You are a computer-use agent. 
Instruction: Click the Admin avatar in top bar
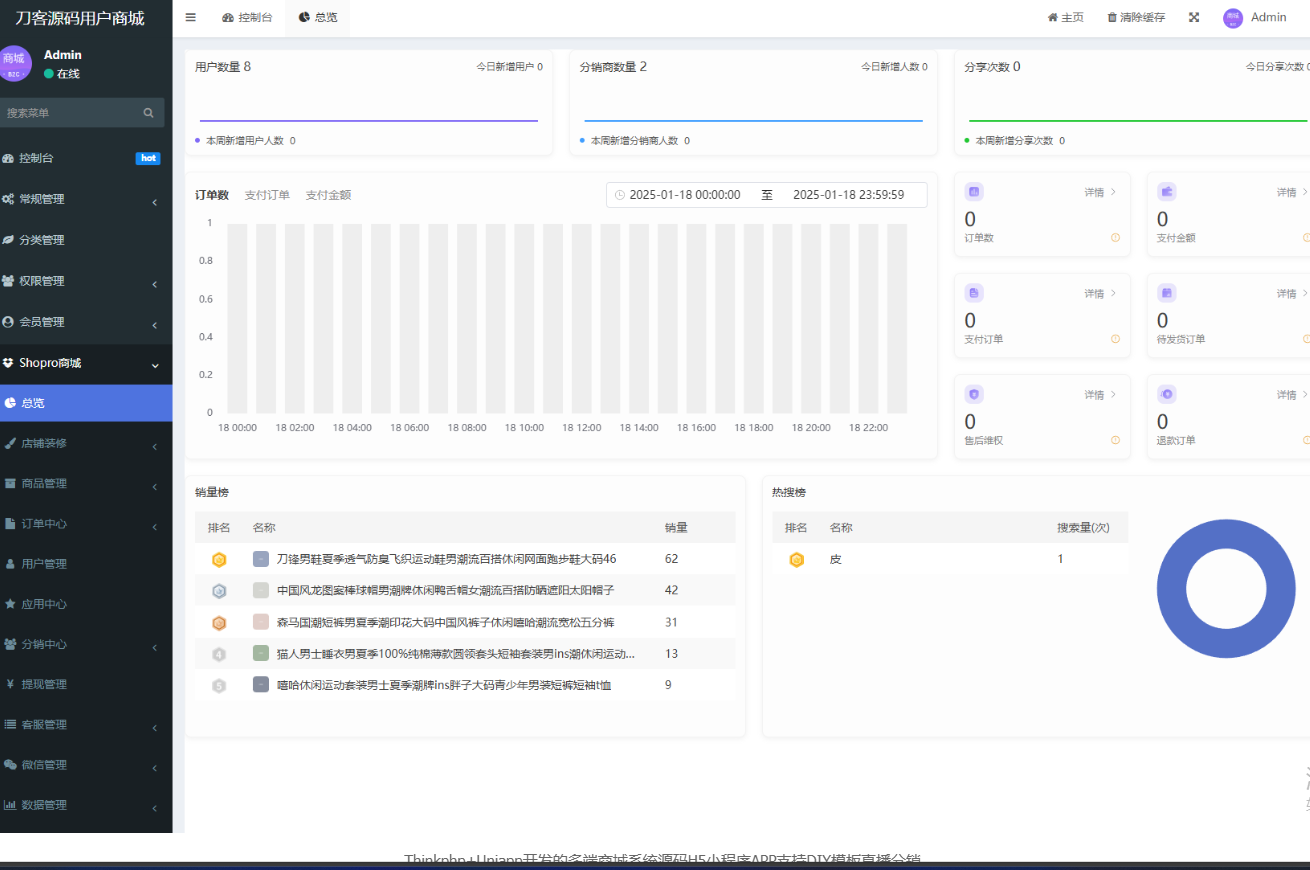(x=1233, y=18)
